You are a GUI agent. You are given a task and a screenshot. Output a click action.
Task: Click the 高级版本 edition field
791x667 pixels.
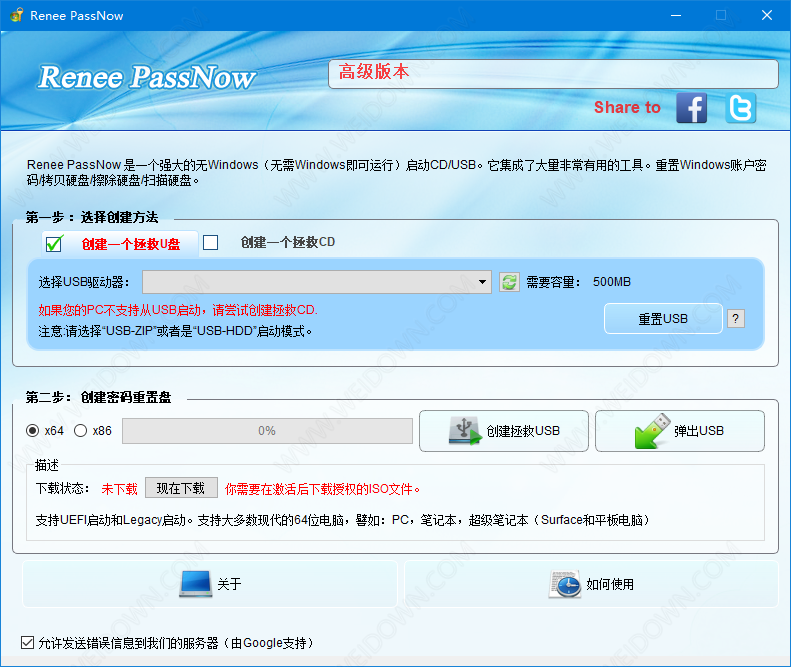[x=553, y=74]
